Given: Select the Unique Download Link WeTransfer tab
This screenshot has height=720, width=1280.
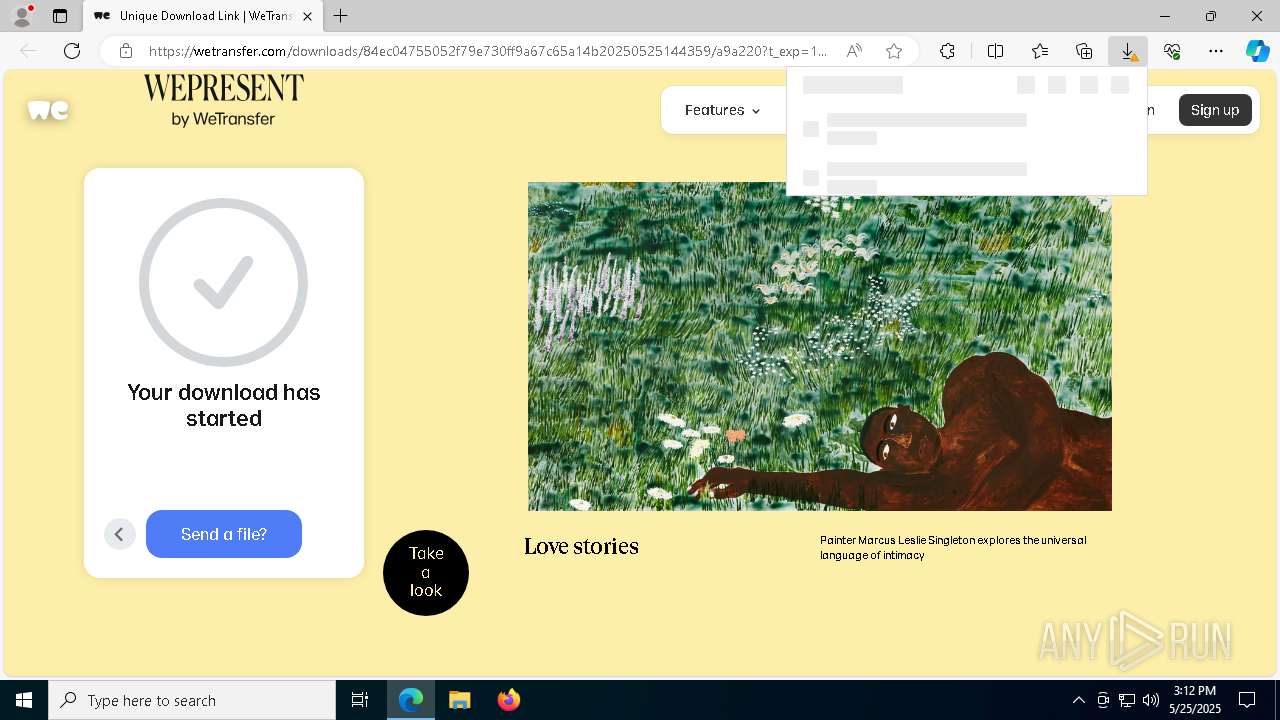Looking at the screenshot, I should click(x=203, y=16).
